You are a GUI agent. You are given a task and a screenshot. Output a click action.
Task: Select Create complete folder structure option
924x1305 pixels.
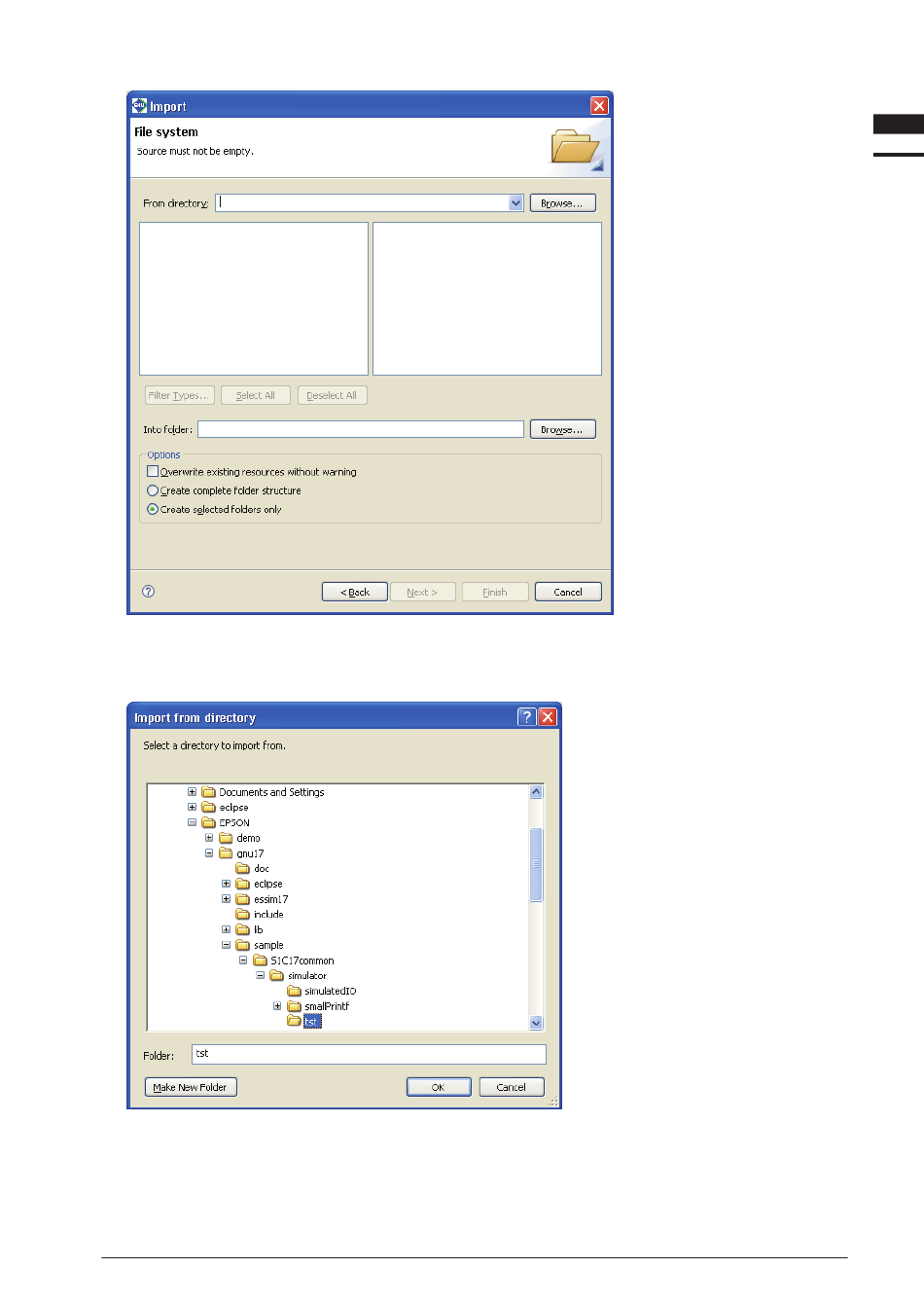pyautogui.click(x=153, y=490)
